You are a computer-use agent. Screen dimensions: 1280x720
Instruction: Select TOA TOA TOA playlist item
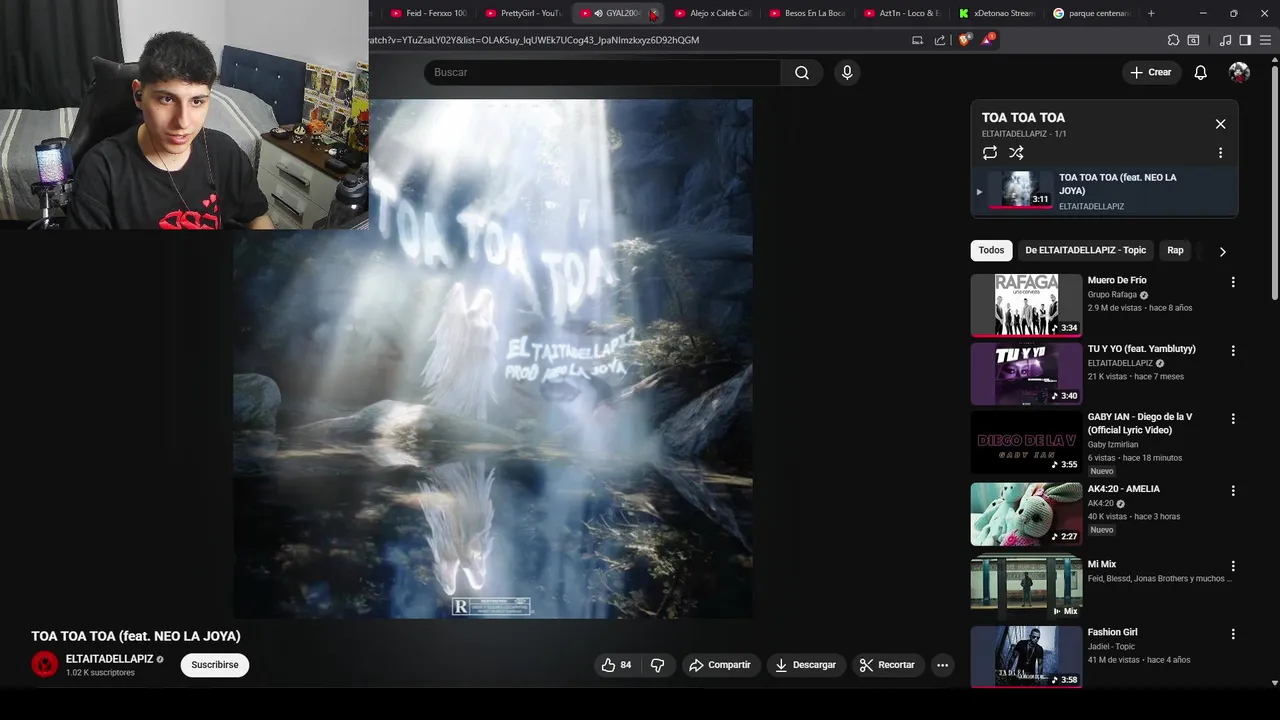click(x=1104, y=190)
